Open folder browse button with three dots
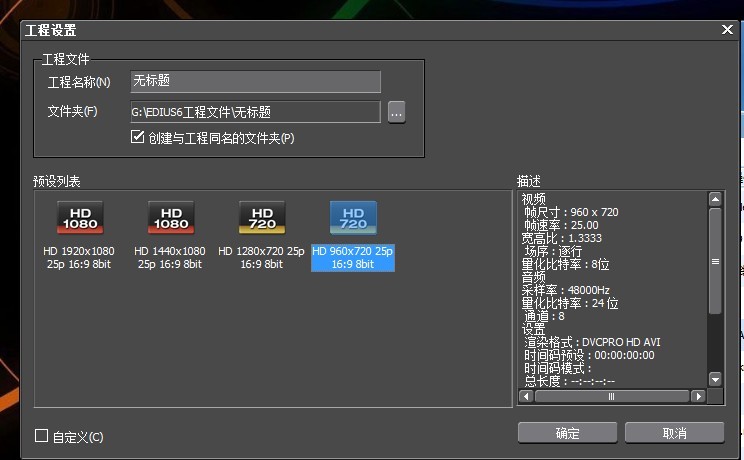This screenshot has height=460, width=744. tap(396, 112)
